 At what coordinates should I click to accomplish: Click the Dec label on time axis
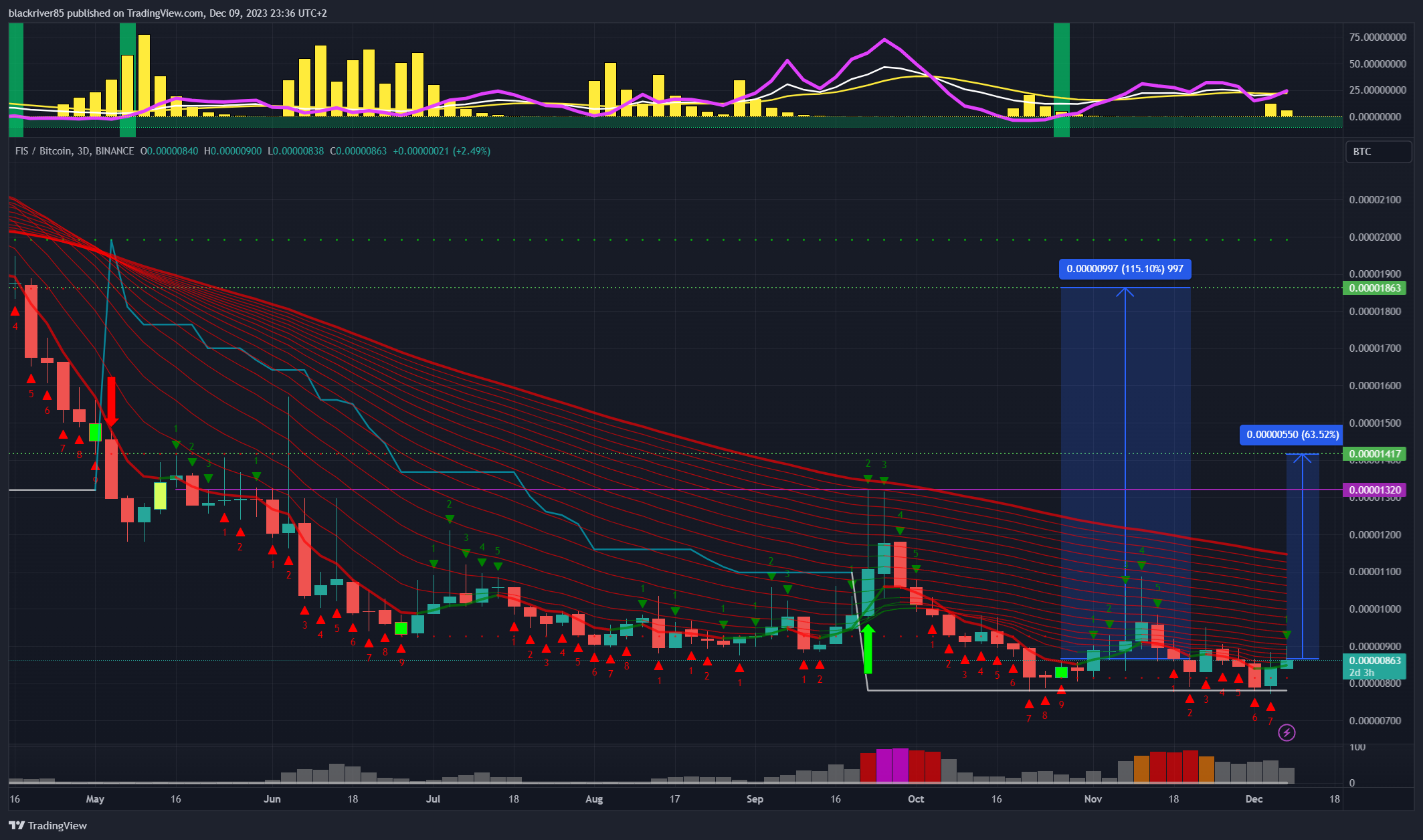(x=1254, y=799)
